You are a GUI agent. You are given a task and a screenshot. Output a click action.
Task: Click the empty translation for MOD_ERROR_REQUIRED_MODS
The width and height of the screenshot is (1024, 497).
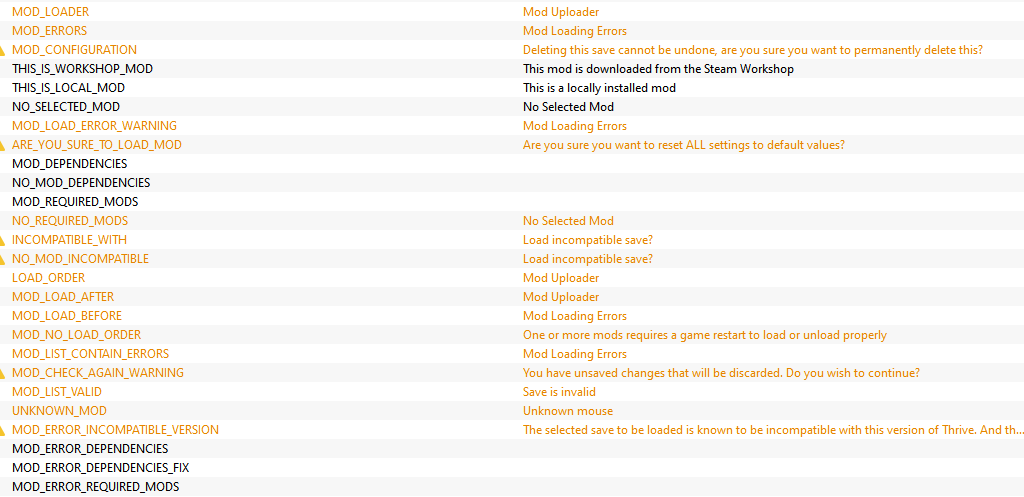(x=773, y=487)
